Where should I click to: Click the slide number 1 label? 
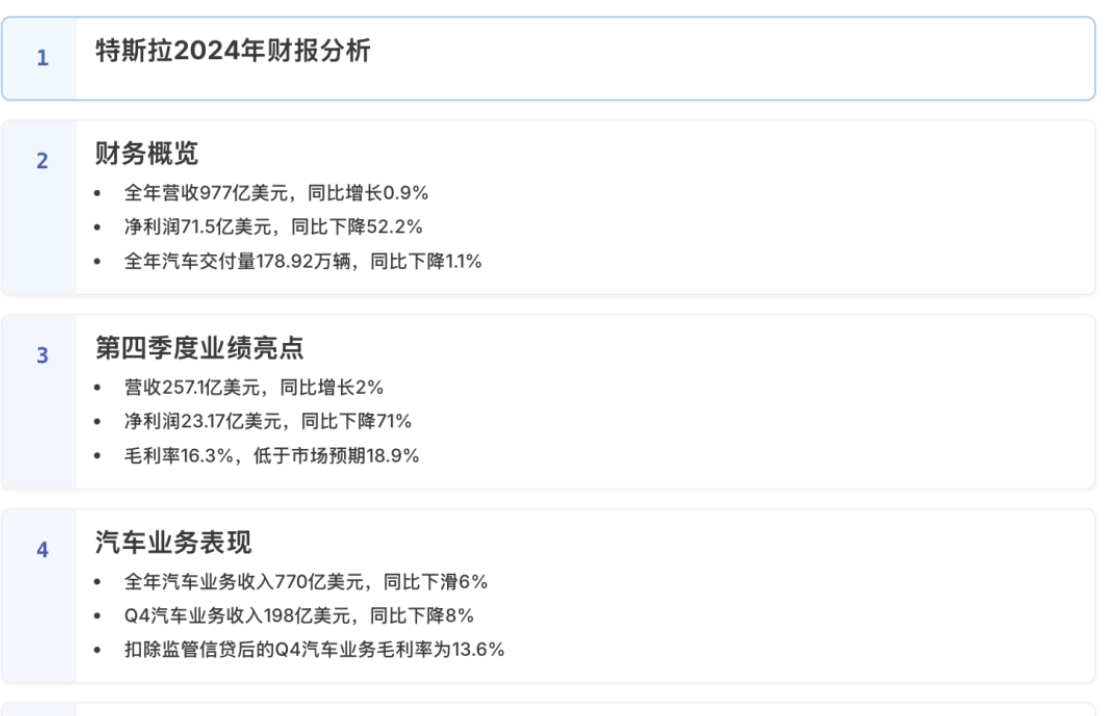43,58
